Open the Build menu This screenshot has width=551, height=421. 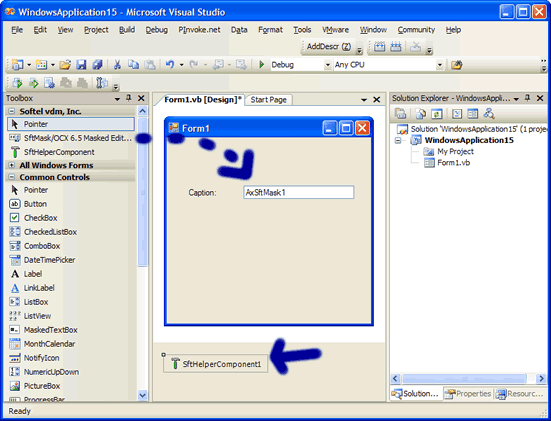click(127, 30)
